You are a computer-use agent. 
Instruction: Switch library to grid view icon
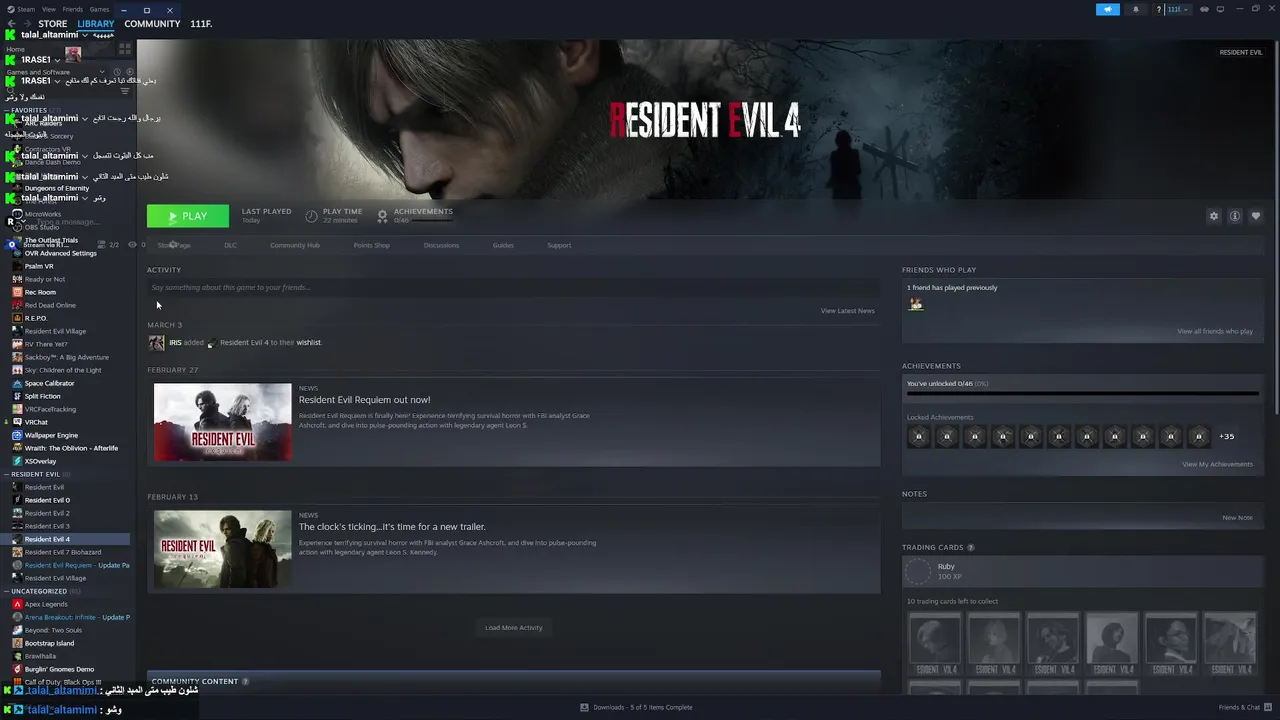[125, 47]
